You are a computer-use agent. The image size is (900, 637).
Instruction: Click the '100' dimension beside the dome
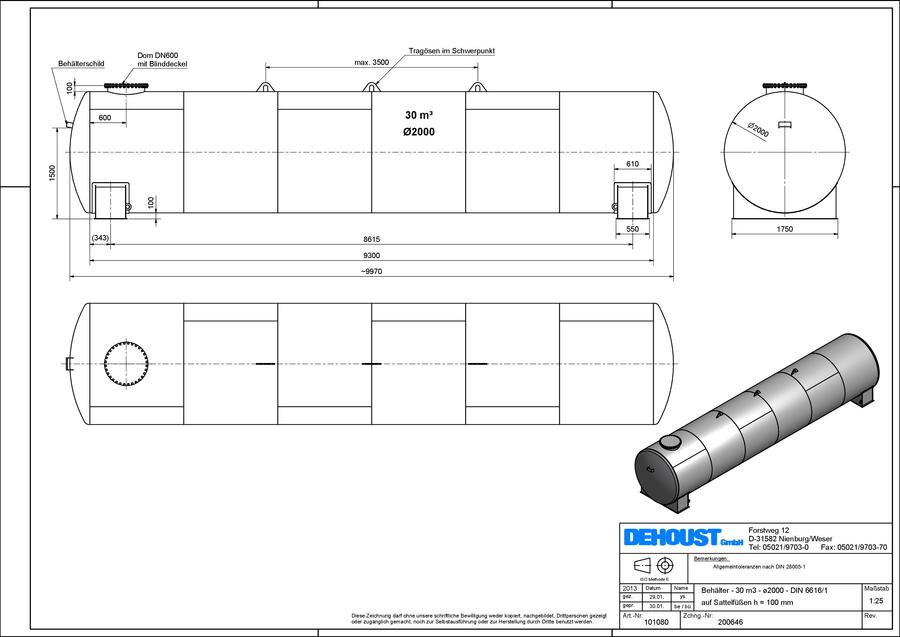(70, 88)
